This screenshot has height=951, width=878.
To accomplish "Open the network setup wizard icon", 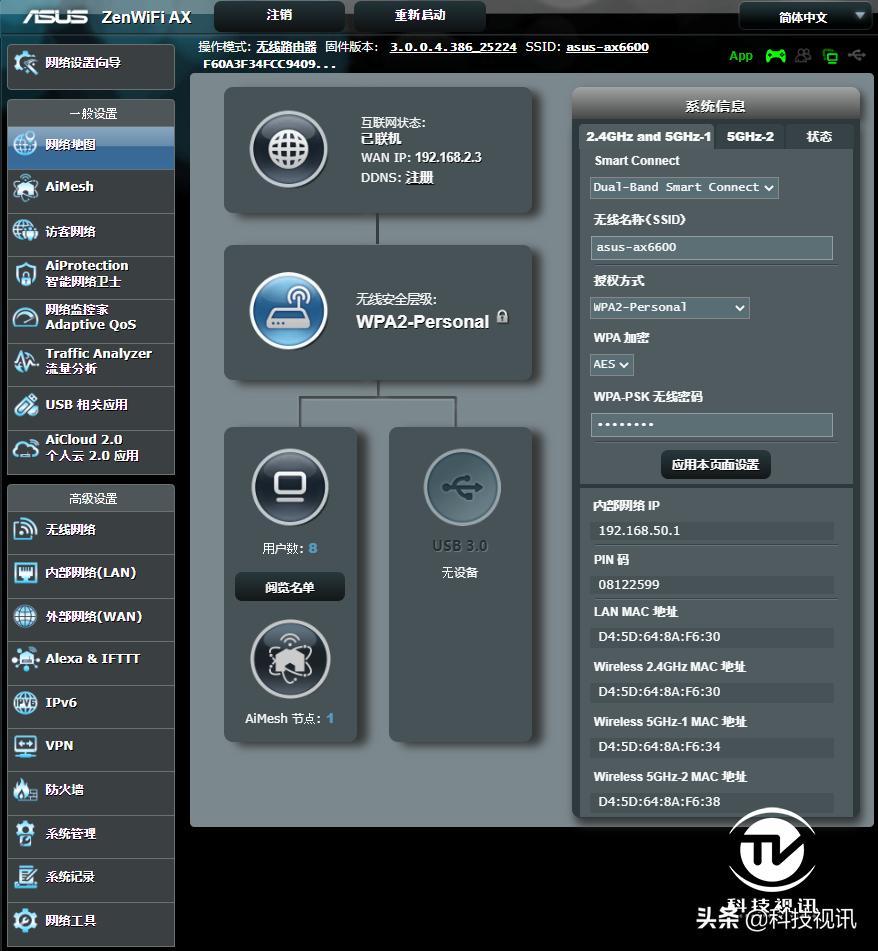I will pyautogui.click(x=26, y=62).
